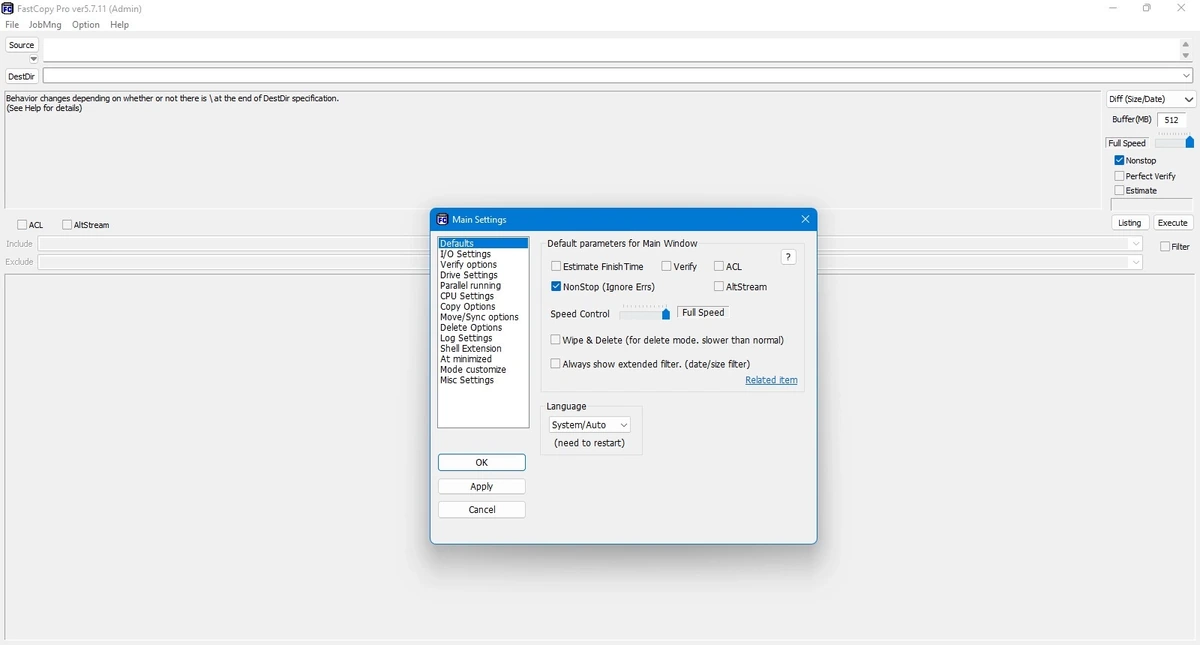Click Cancel in Main Settings
Image resolution: width=1200 pixels, height=645 pixels.
pyautogui.click(x=482, y=510)
